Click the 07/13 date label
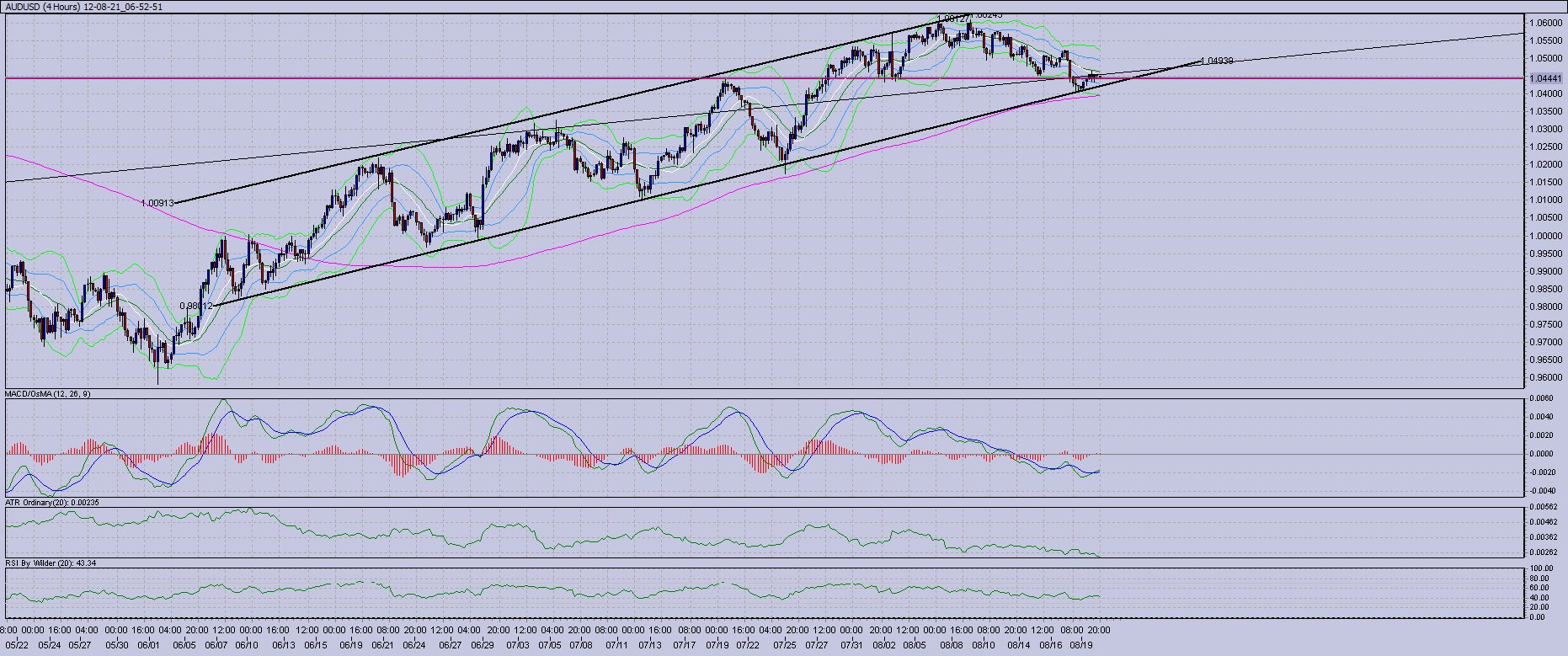 pyautogui.click(x=649, y=645)
